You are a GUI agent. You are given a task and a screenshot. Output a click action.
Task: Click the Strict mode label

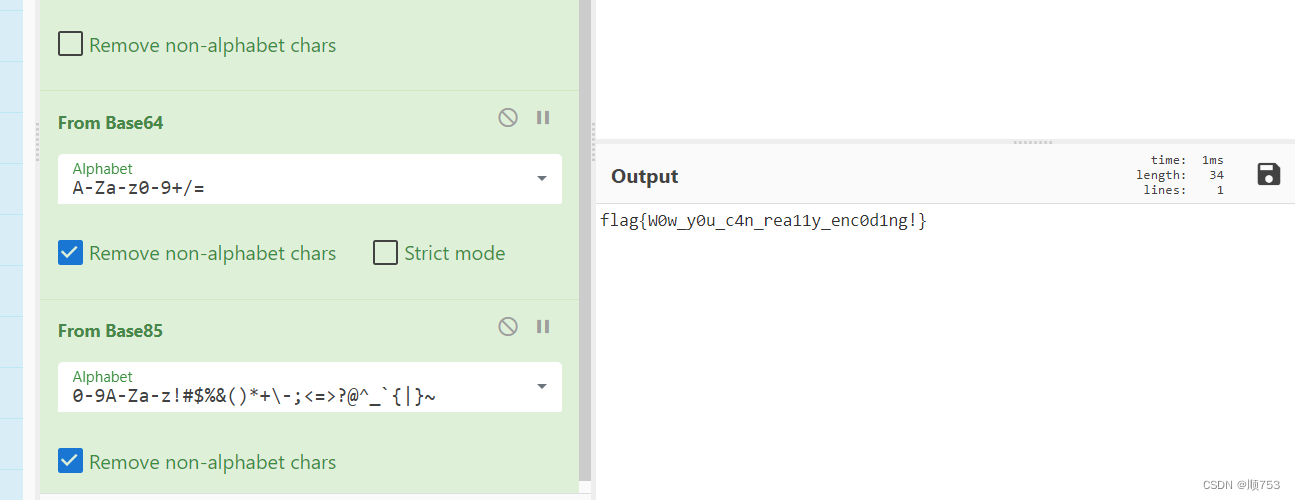455,253
